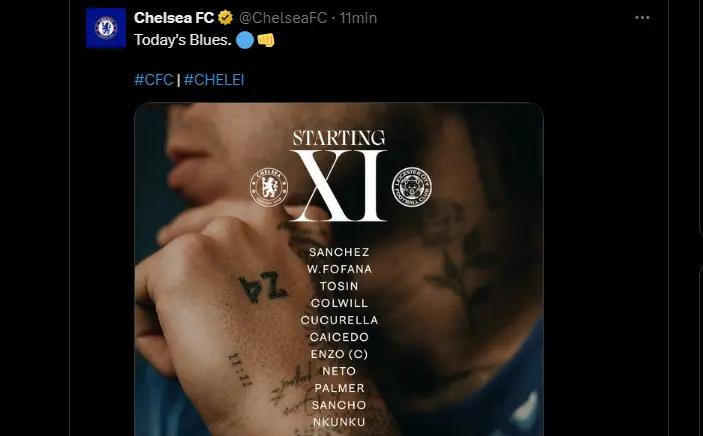
Task: Click the fist bump emoji
Action: point(265,39)
